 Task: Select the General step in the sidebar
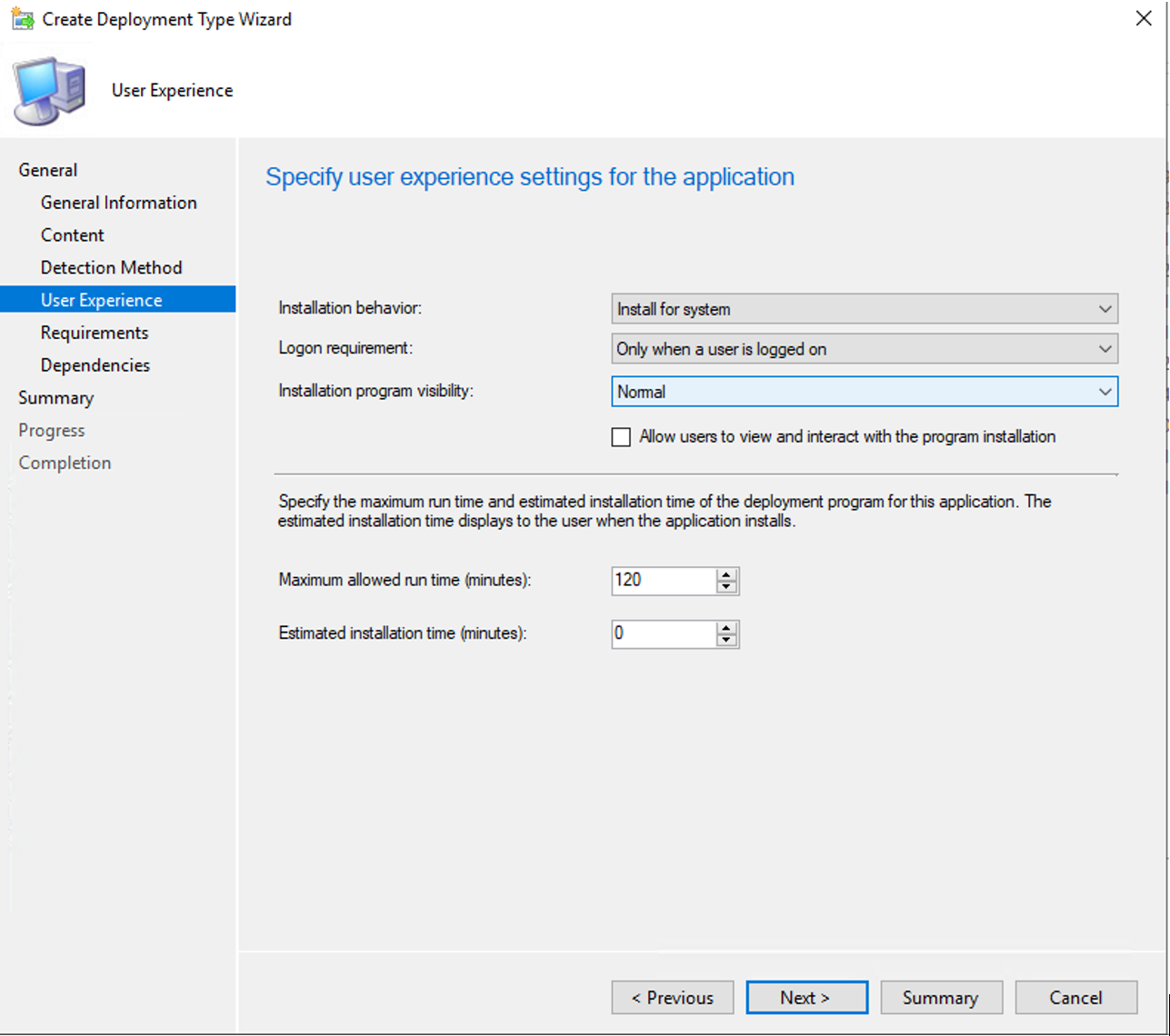click(x=48, y=170)
